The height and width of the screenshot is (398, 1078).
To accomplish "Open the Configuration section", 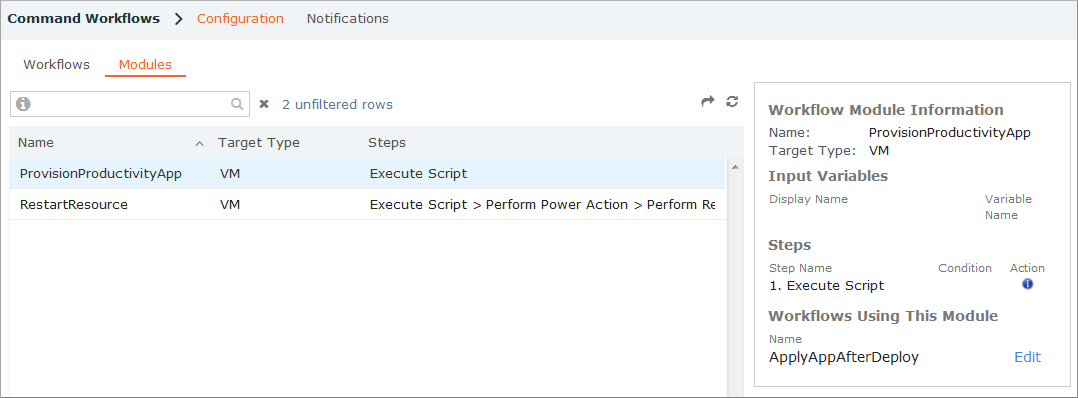I will pos(240,19).
